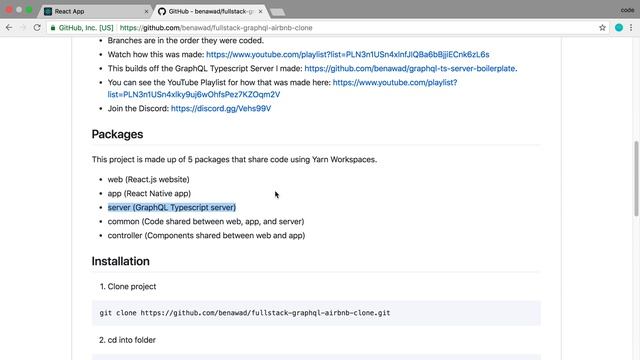Go back using browser back arrow
The width and height of the screenshot is (640, 360).
tap(9, 28)
